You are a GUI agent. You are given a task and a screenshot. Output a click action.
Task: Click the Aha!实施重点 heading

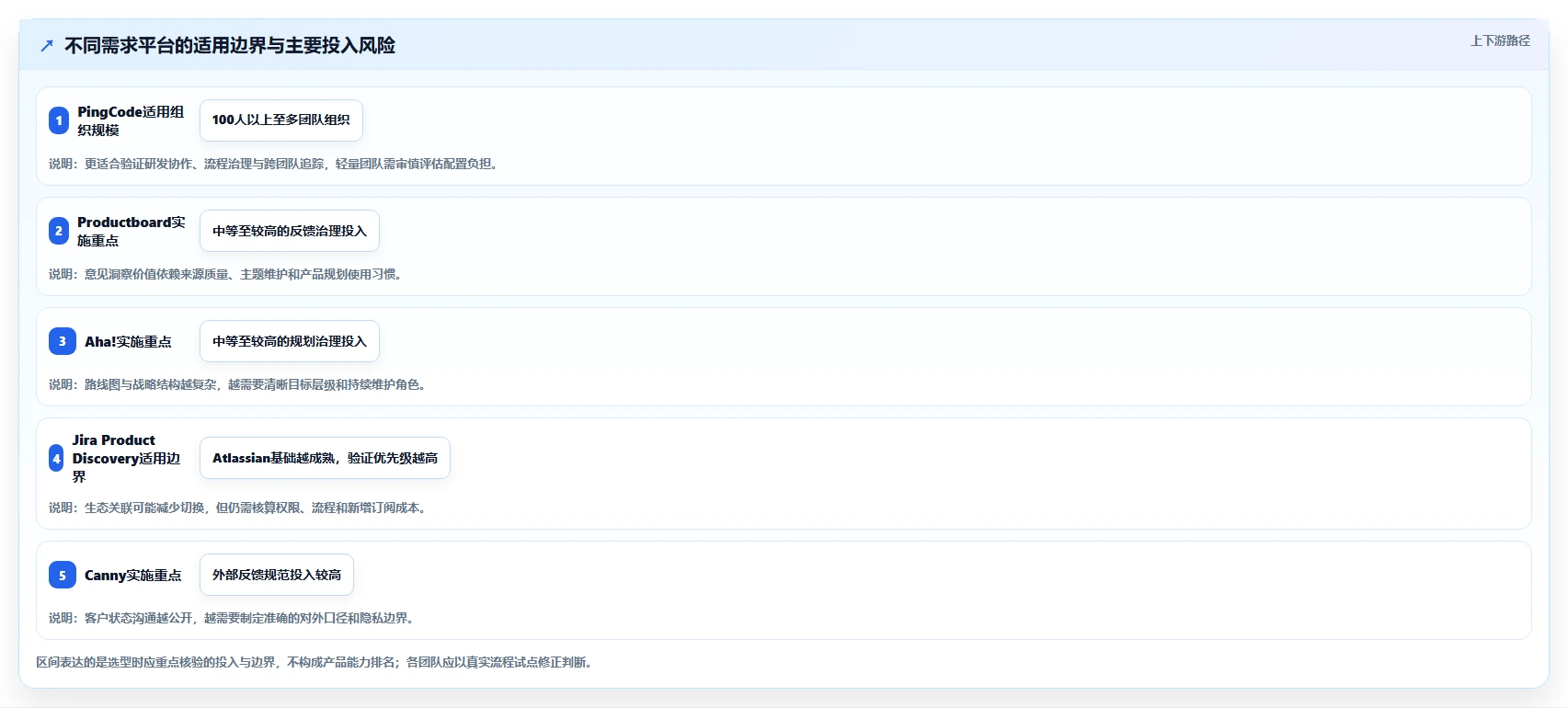click(x=128, y=341)
